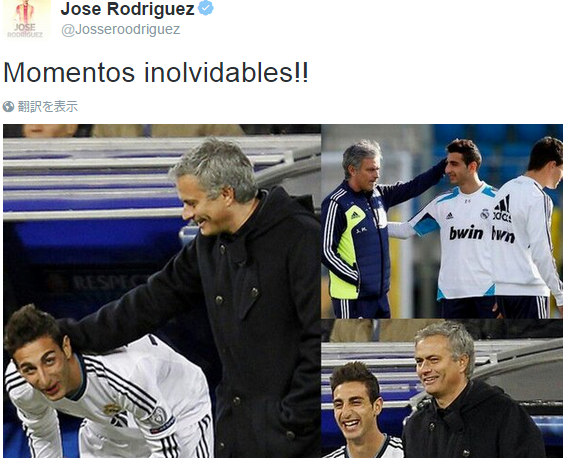Image resolution: width=578 pixels, height=458 pixels.
Task: Open the top-right training ground photo
Action: pyautogui.click(x=442, y=221)
